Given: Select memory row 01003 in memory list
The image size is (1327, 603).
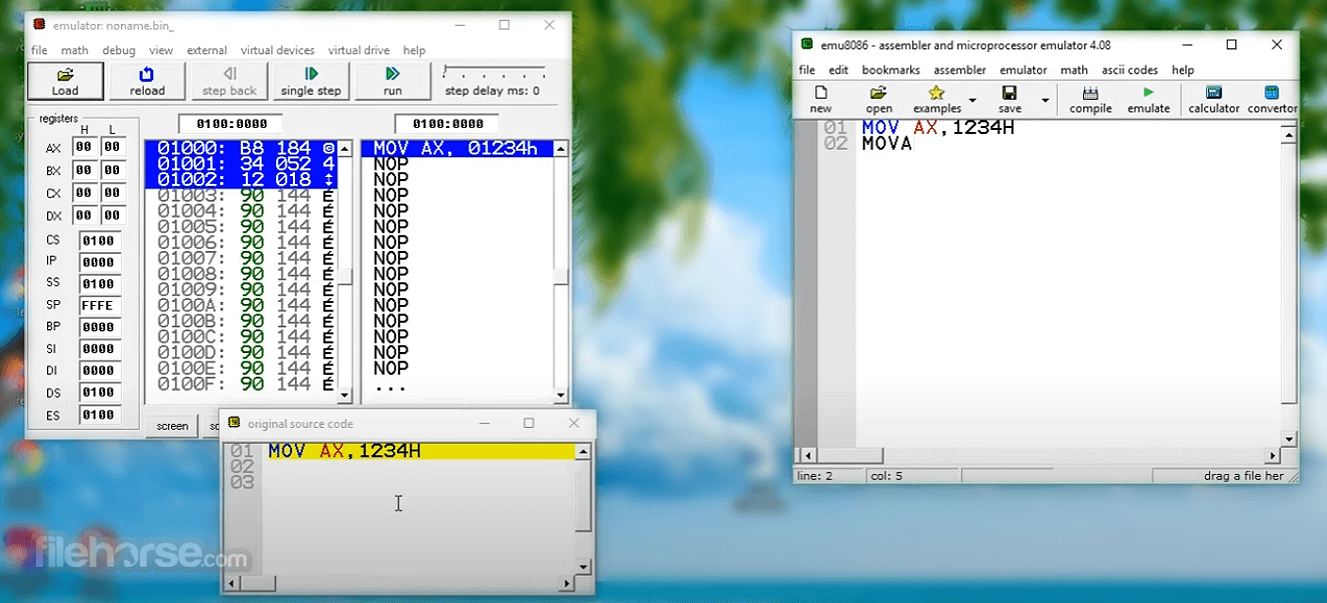Looking at the screenshot, I should coord(241,196).
